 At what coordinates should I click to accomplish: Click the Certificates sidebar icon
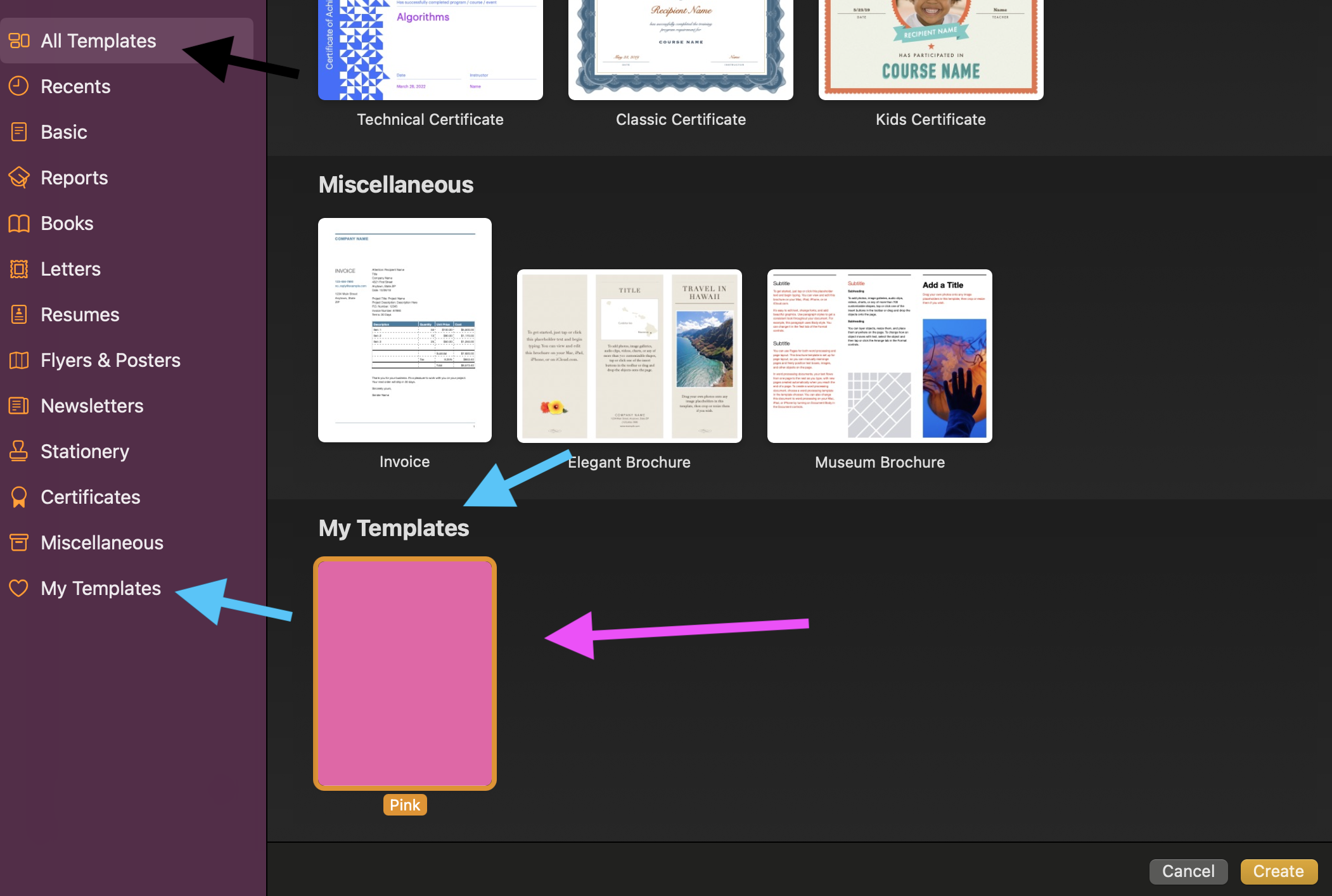18,496
